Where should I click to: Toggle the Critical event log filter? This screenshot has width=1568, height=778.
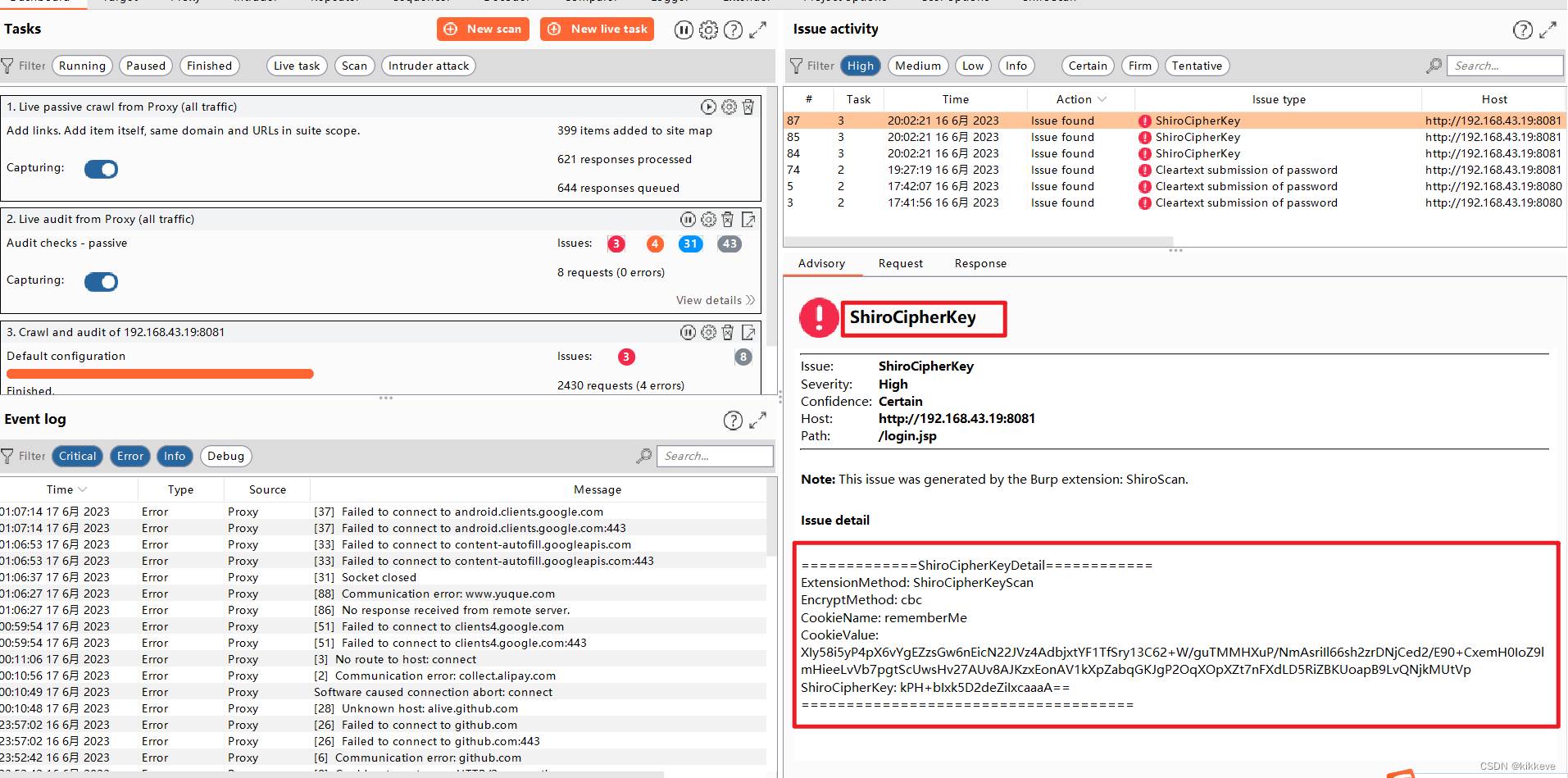click(78, 456)
